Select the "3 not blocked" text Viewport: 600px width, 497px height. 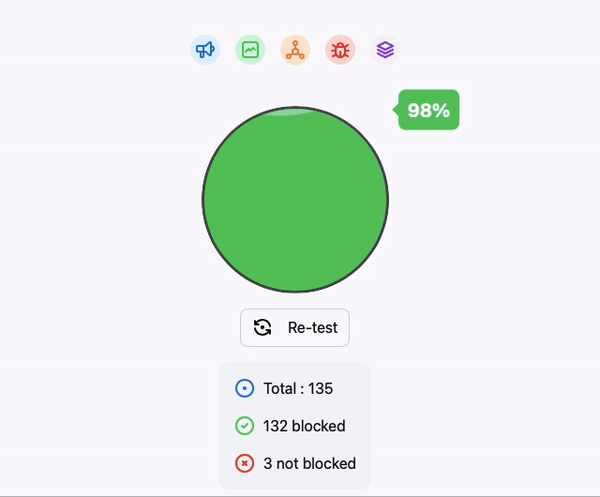310,463
